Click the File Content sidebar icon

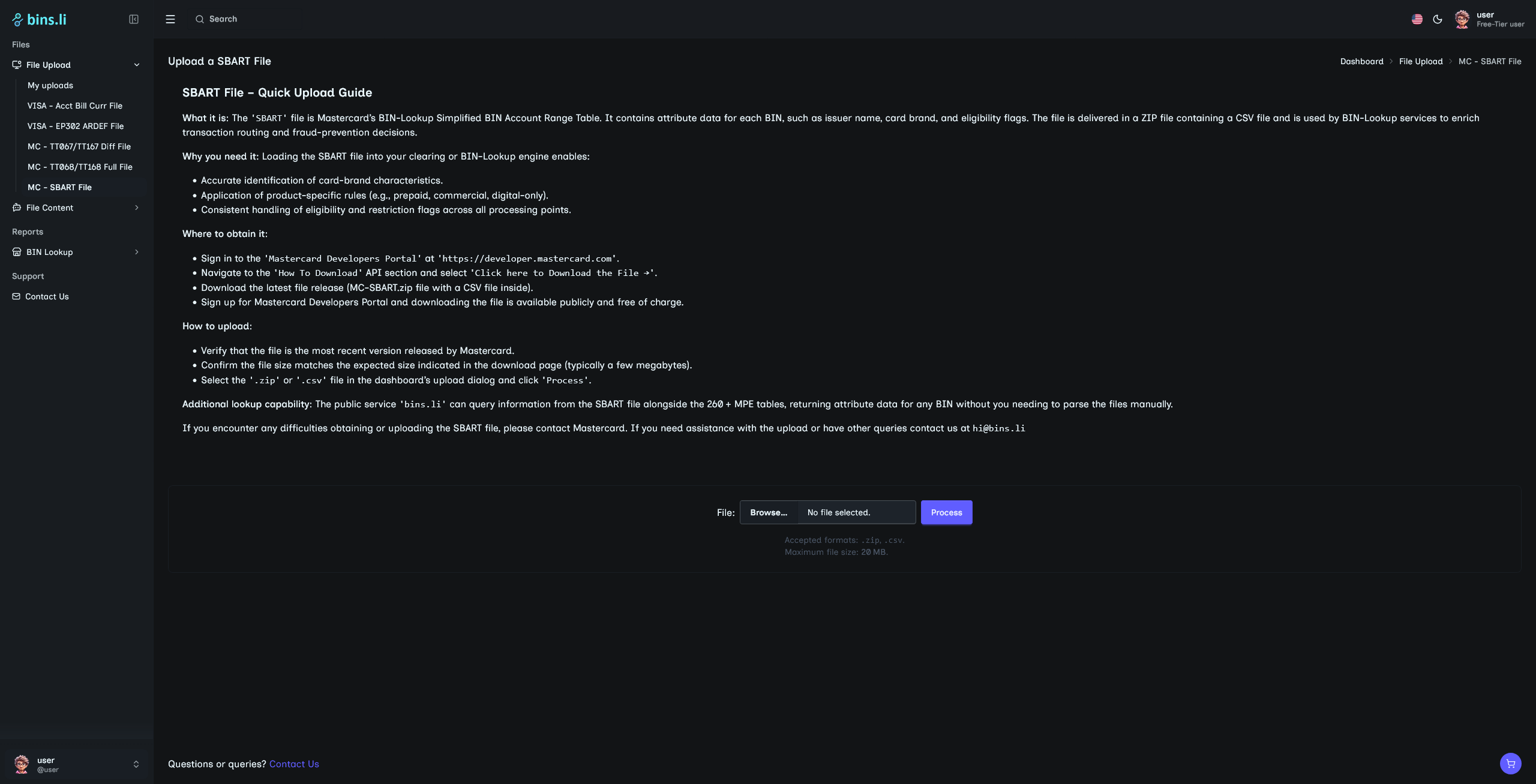[17, 208]
